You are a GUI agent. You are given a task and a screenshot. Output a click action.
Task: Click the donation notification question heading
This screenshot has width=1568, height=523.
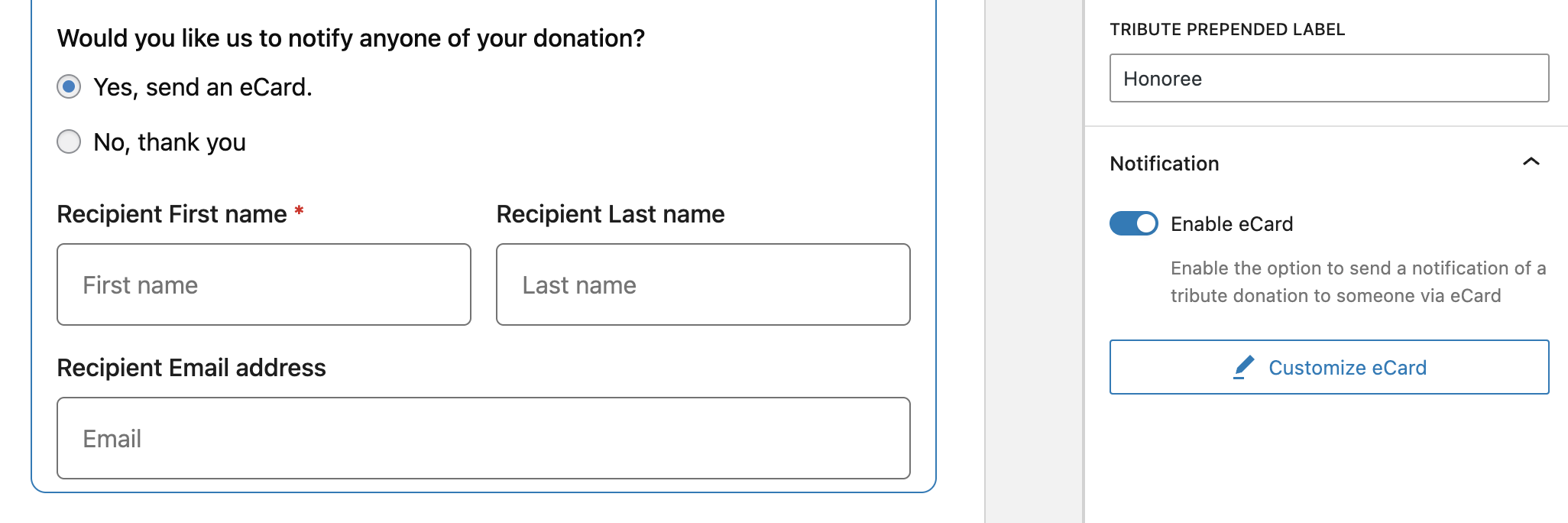[x=352, y=37]
